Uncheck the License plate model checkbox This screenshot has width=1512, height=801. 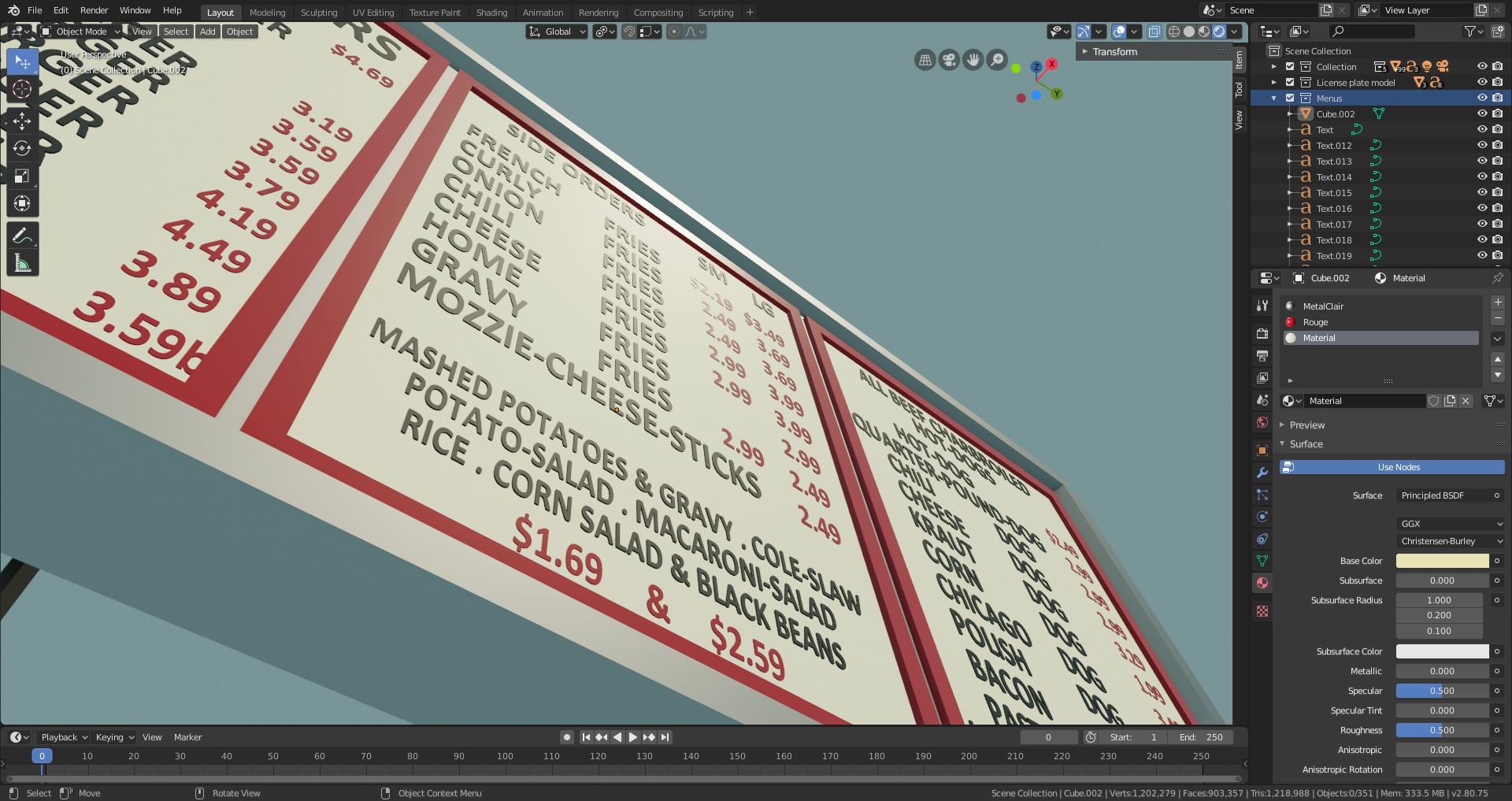1290,83
